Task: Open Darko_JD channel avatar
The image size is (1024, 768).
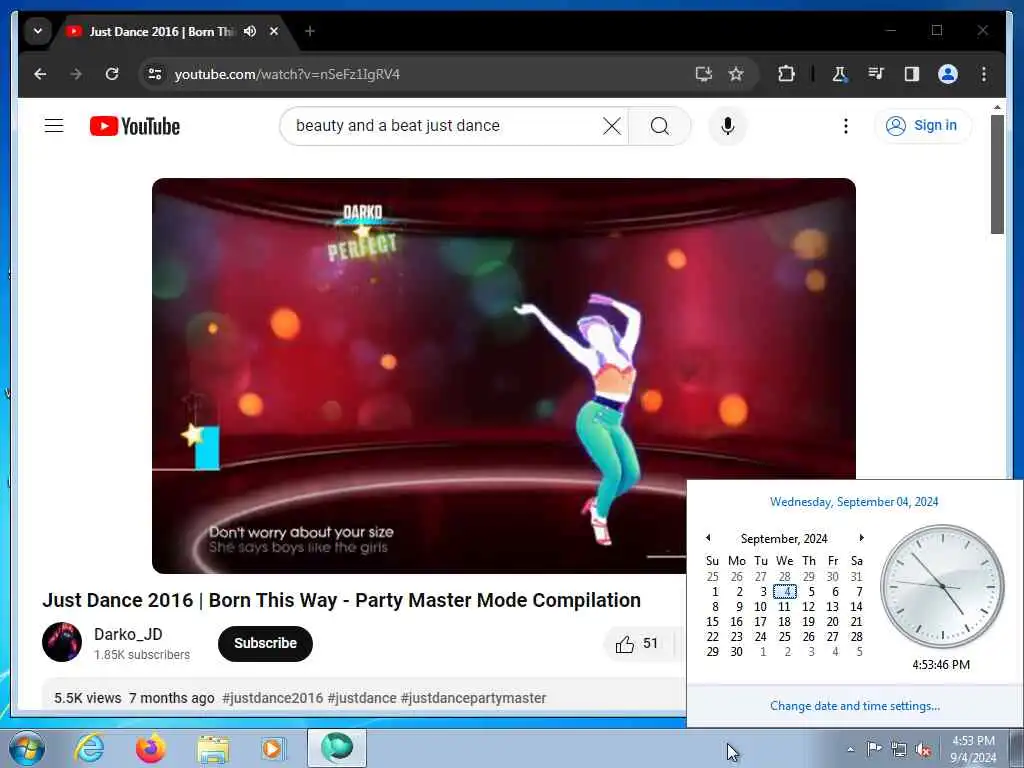Action: [x=62, y=642]
